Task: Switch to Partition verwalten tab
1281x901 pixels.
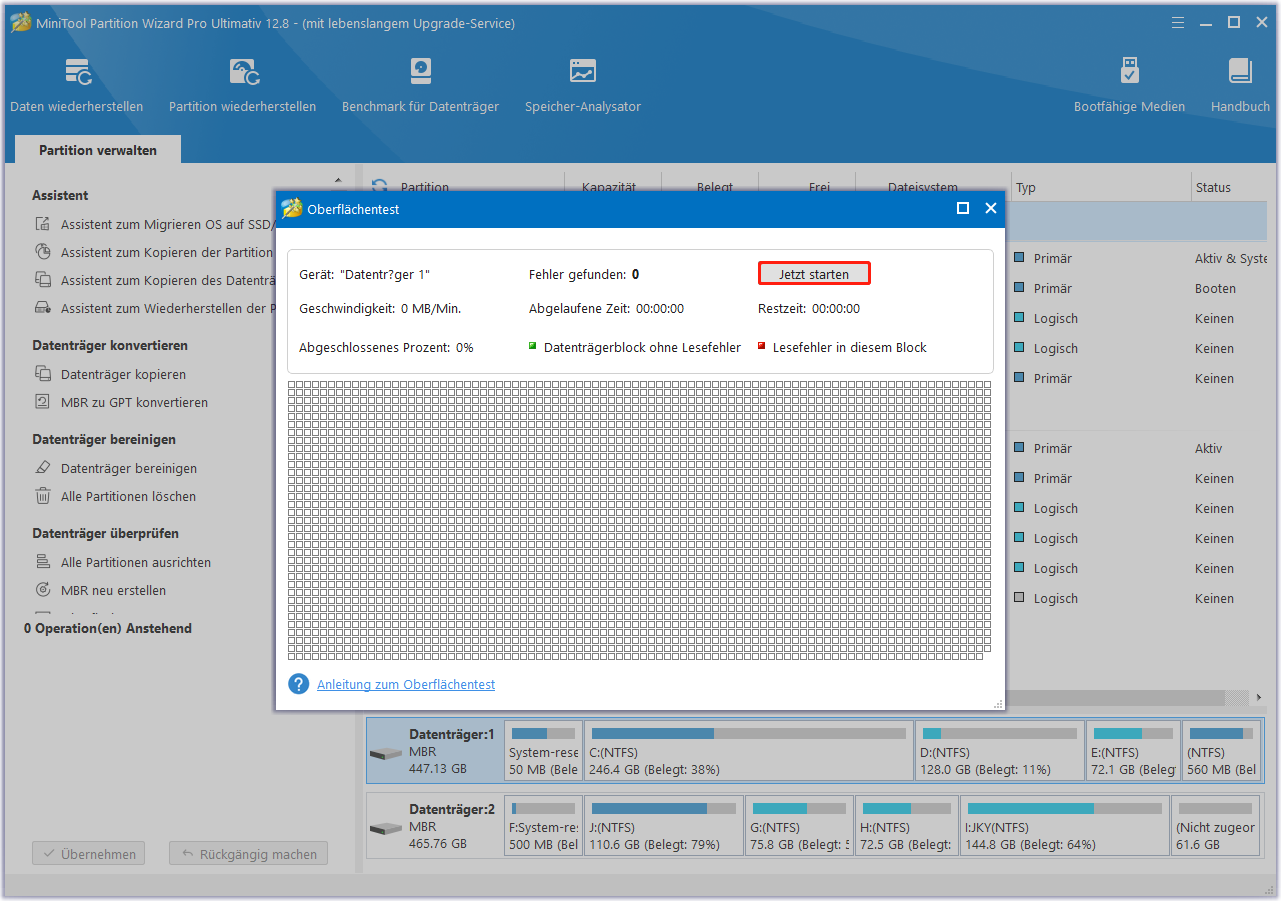Action: click(98, 150)
